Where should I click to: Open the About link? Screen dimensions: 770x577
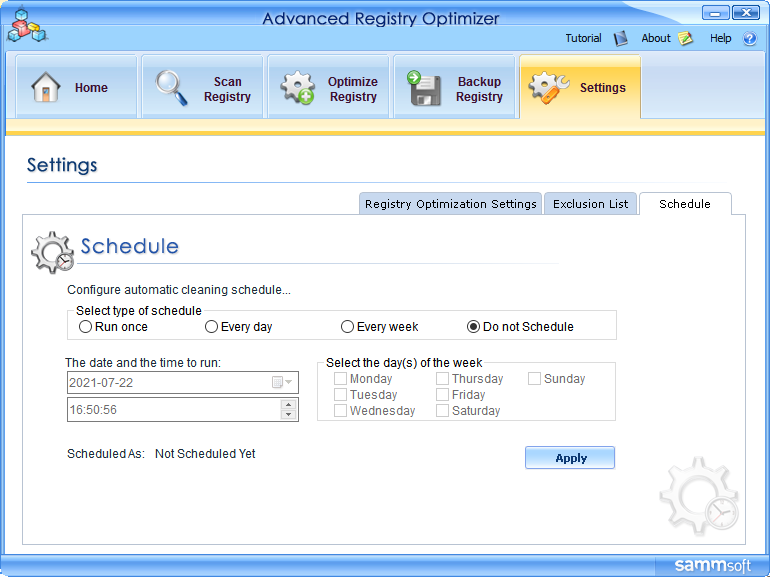656,38
